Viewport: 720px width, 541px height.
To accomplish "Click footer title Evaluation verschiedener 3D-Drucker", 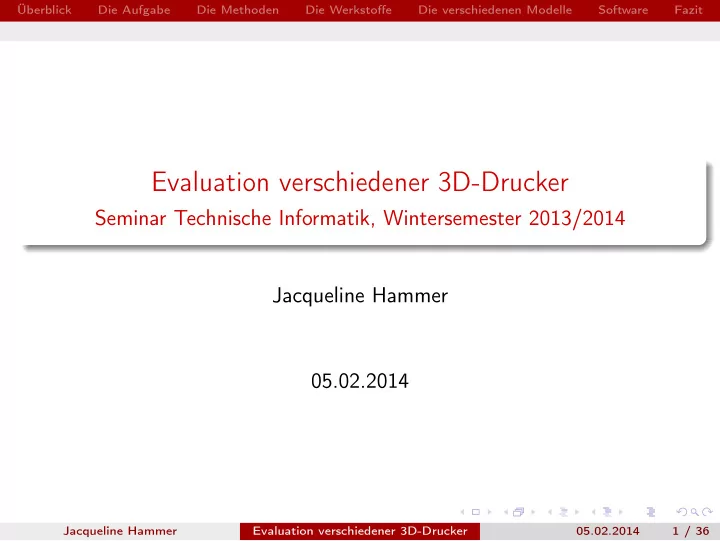I will tap(360, 531).
